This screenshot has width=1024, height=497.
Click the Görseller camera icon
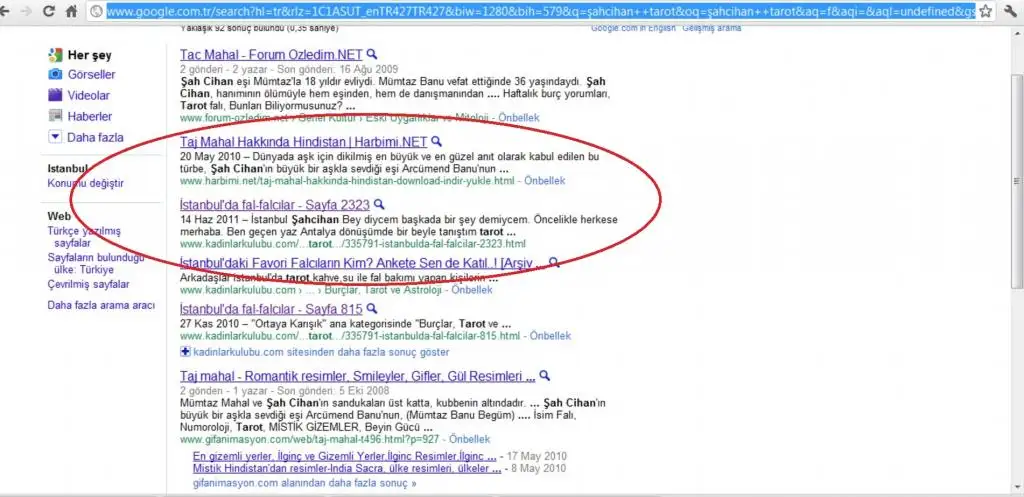[55, 74]
